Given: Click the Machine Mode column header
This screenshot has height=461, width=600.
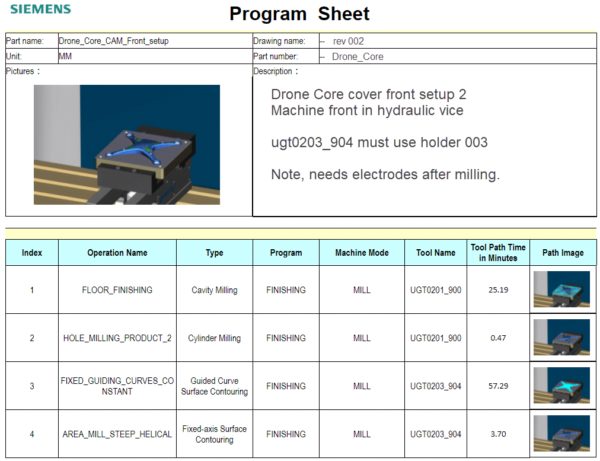Looking at the screenshot, I should 361,253.
